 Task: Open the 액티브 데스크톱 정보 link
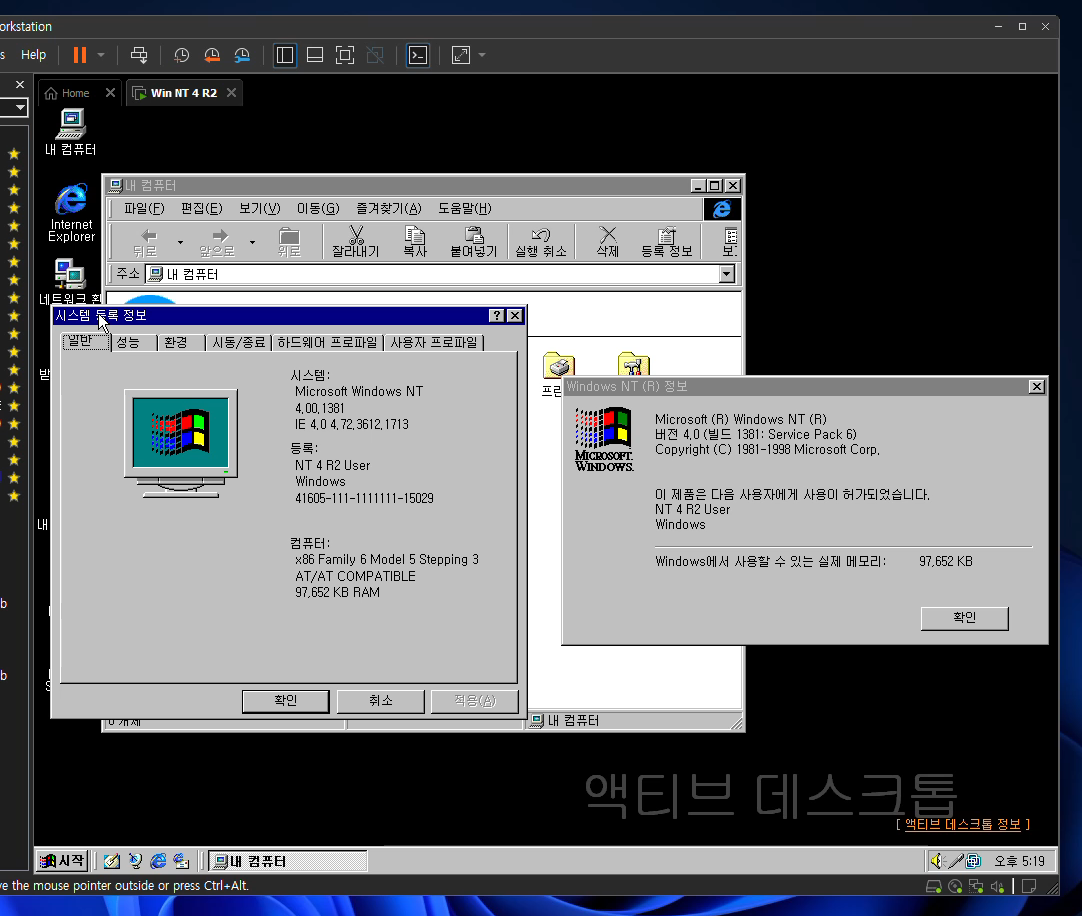tap(963, 824)
